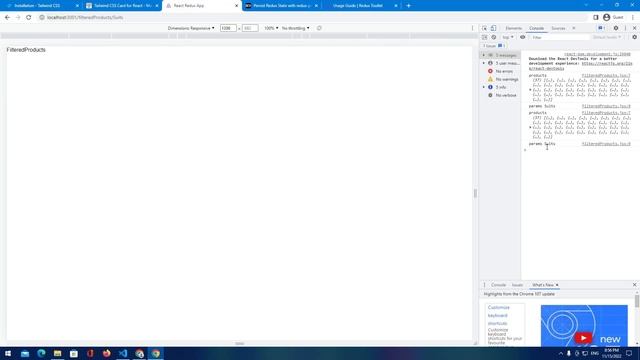Open DevTools kebab menu beside the gear

coord(625,28)
